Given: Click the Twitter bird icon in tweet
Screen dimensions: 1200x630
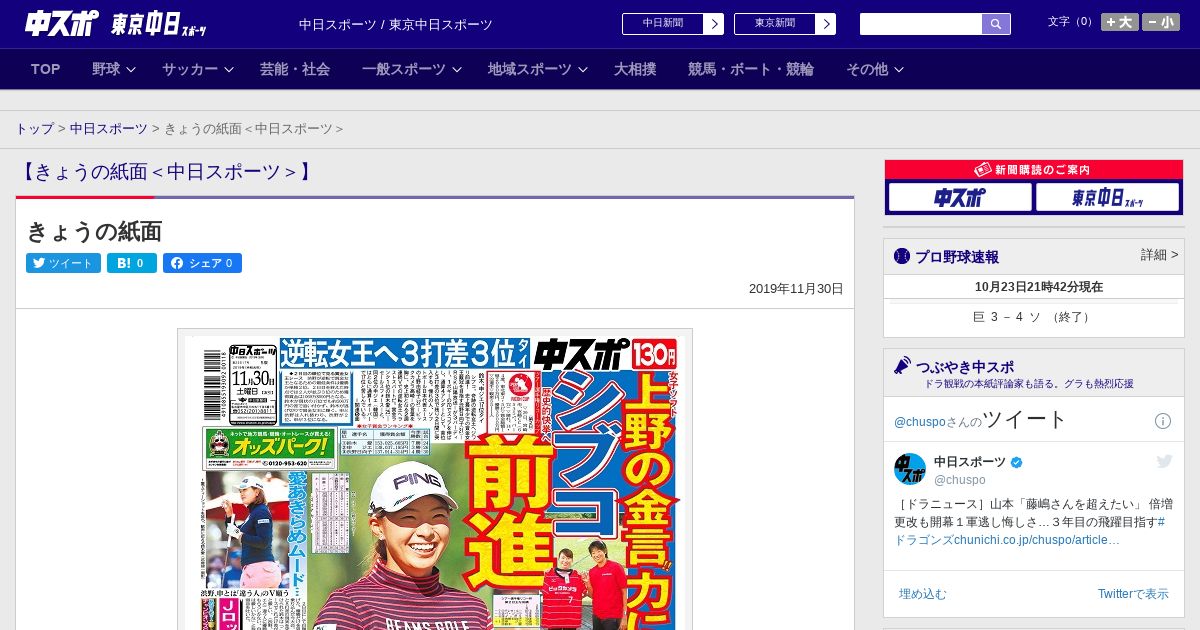Looking at the screenshot, I should pos(1164,461).
